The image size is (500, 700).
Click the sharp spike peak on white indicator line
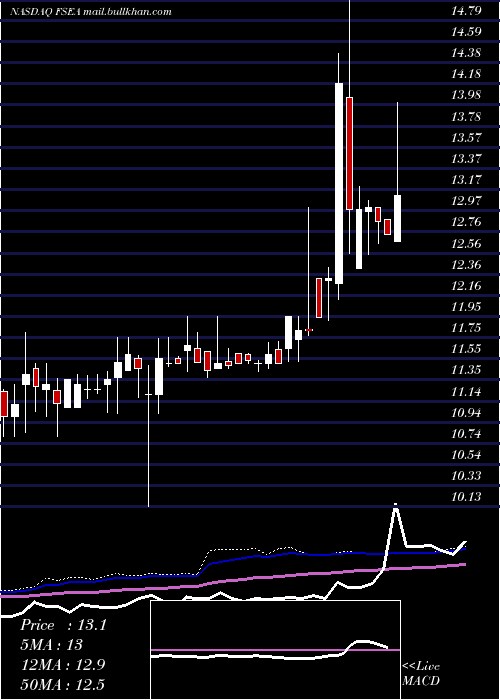point(396,506)
